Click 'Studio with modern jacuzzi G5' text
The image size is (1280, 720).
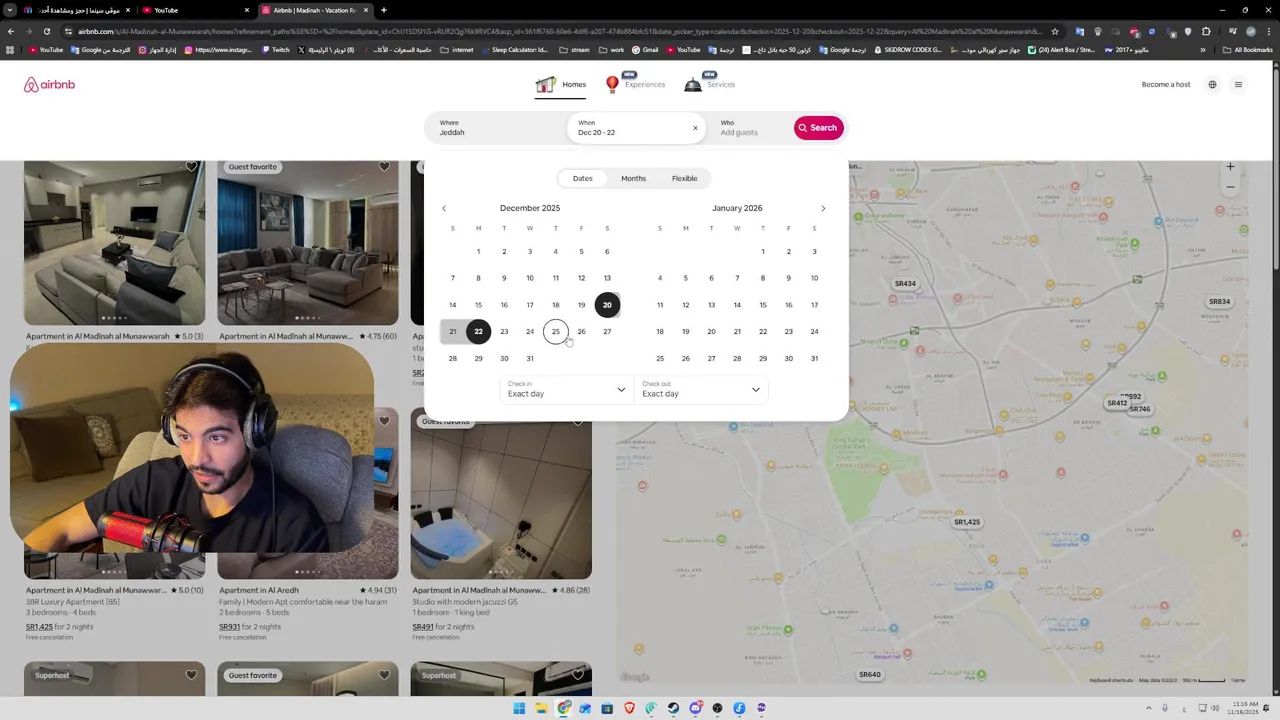click(465, 602)
